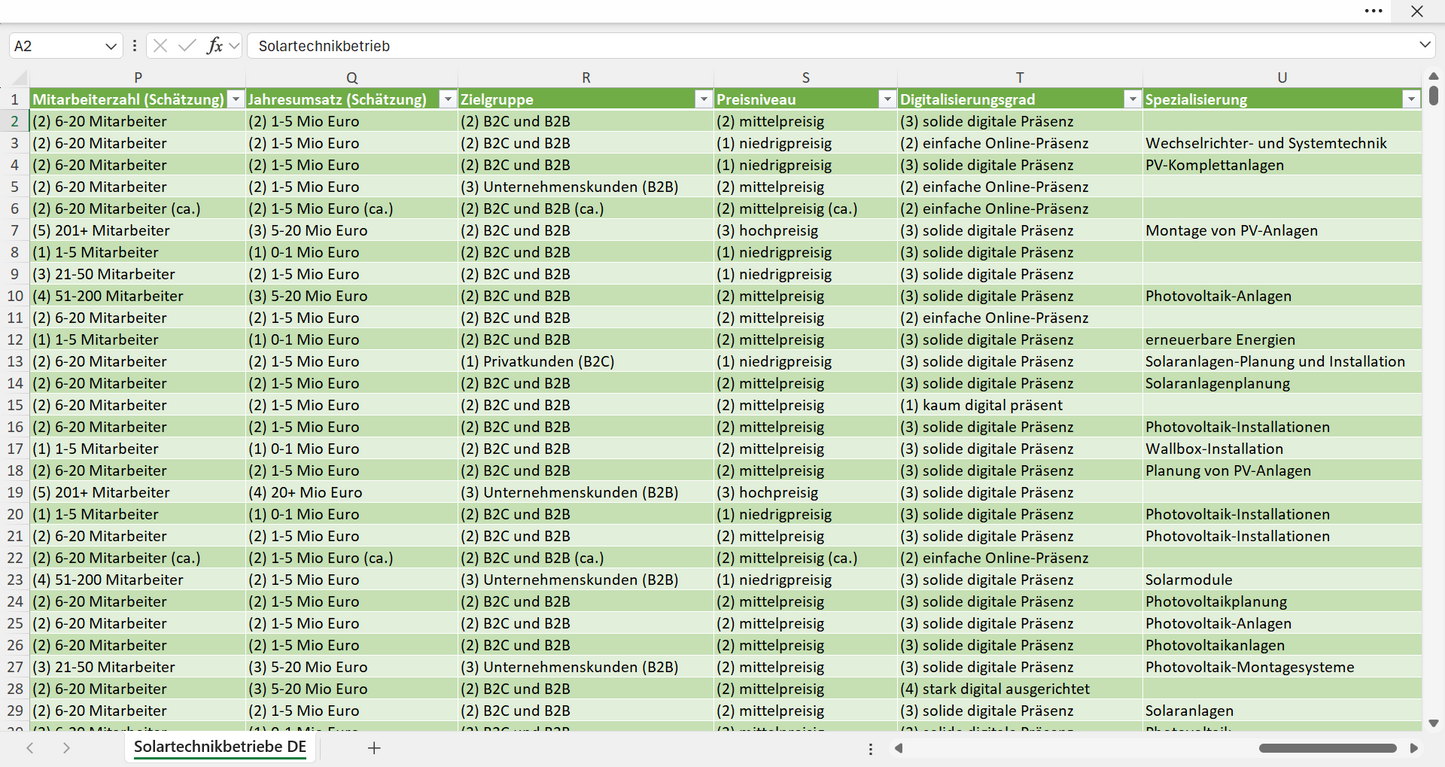This screenshot has height=767, width=1445.
Task: Open the three-dot more options menu
Action: tap(1374, 11)
